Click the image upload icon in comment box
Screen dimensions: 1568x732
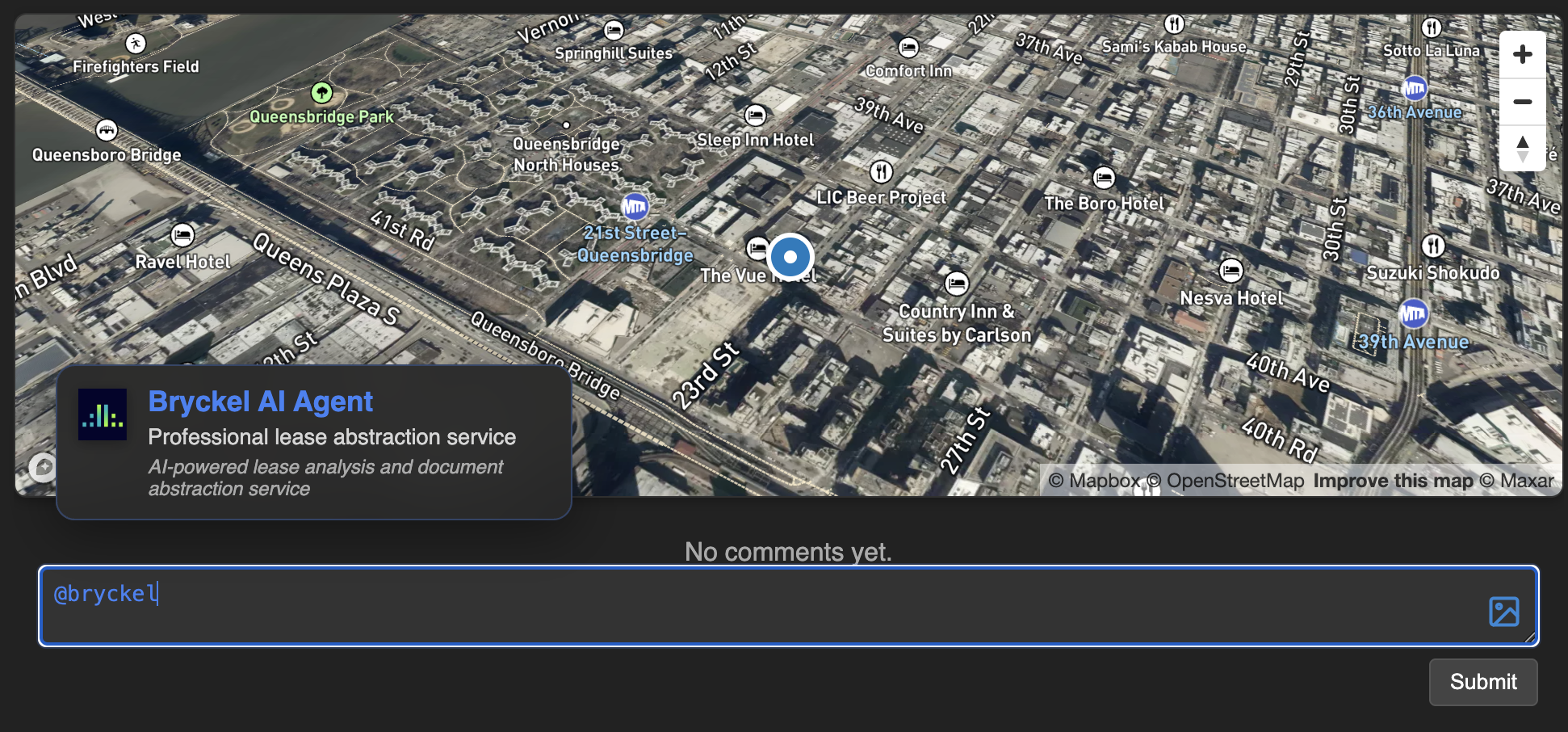(x=1503, y=612)
